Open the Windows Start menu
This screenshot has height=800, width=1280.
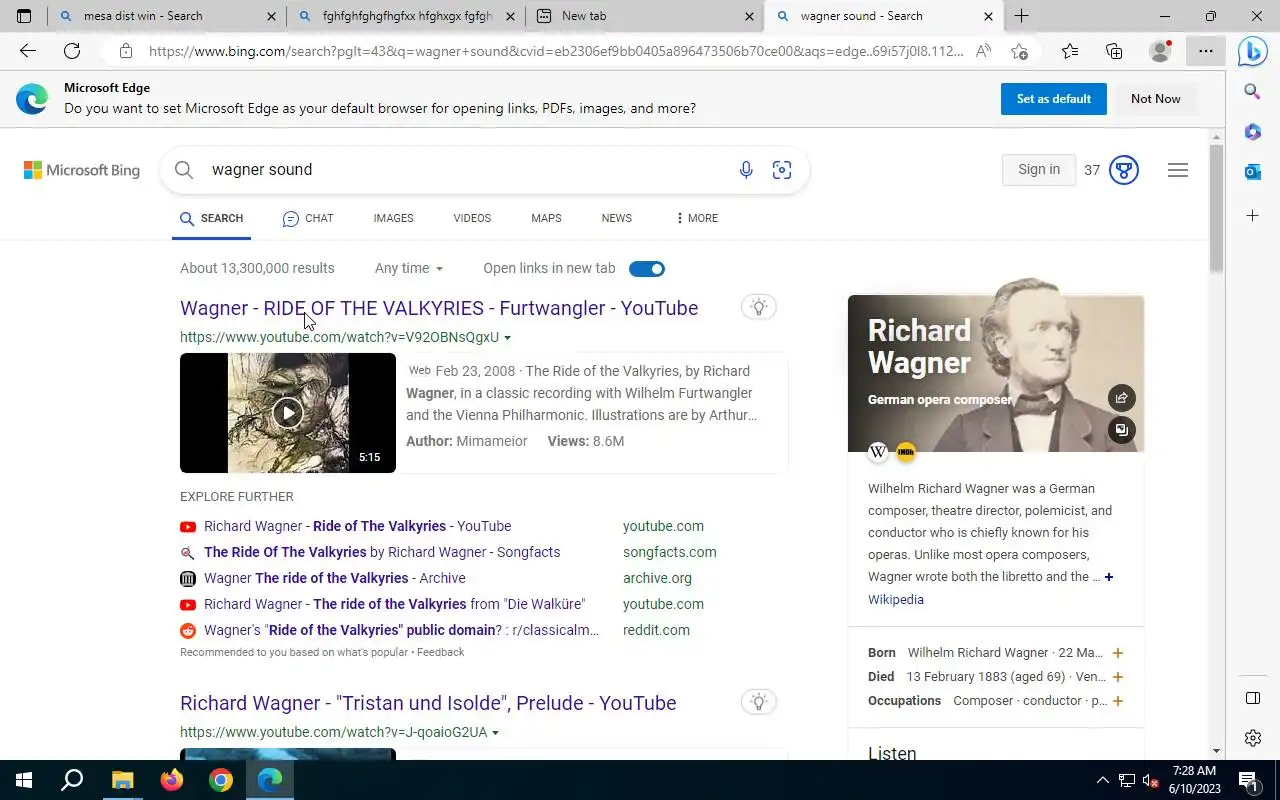24,780
